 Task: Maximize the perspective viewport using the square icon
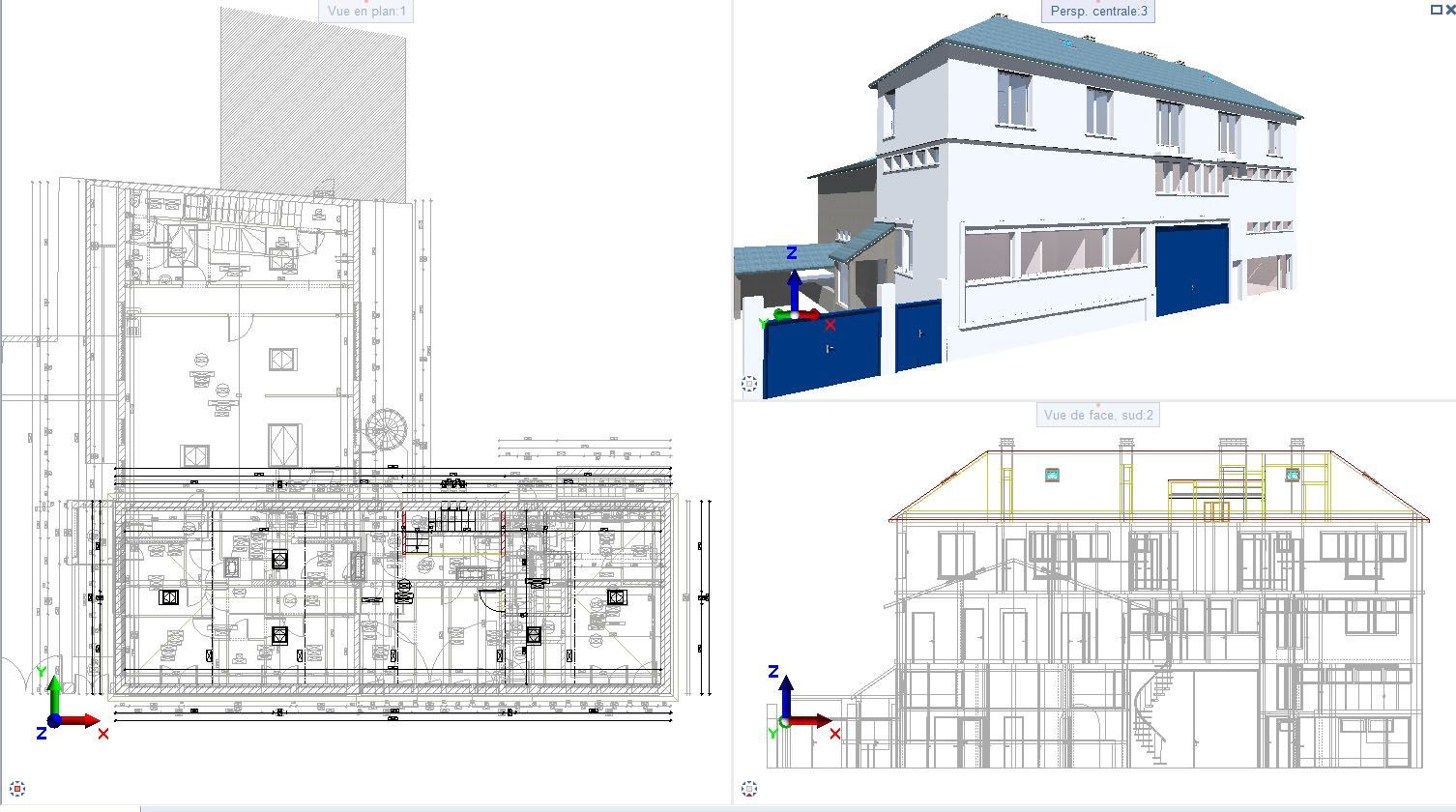[x=1436, y=10]
